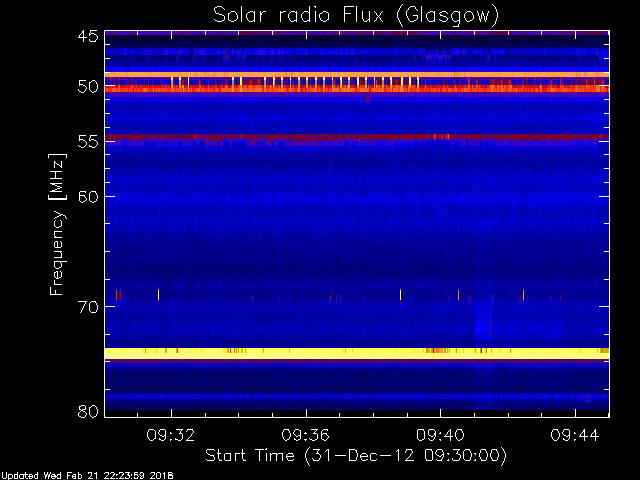Click the "Updated Wed Feb 21 22:23:59 2018" timestamp
This screenshot has height=480, width=640.
point(87,476)
